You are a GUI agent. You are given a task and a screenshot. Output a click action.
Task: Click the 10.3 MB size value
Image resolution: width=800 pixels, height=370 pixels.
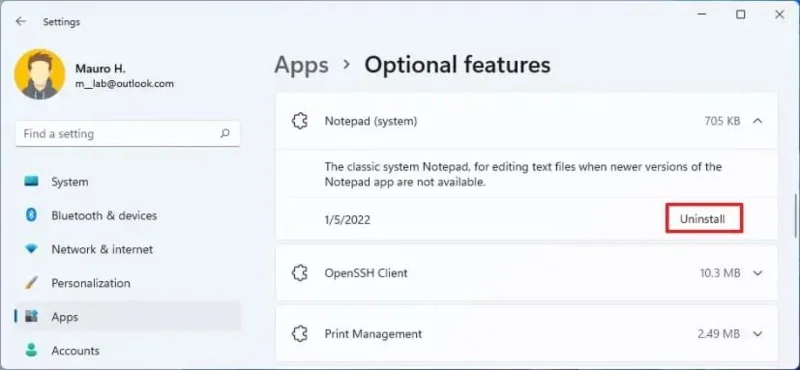pos(720,273)
